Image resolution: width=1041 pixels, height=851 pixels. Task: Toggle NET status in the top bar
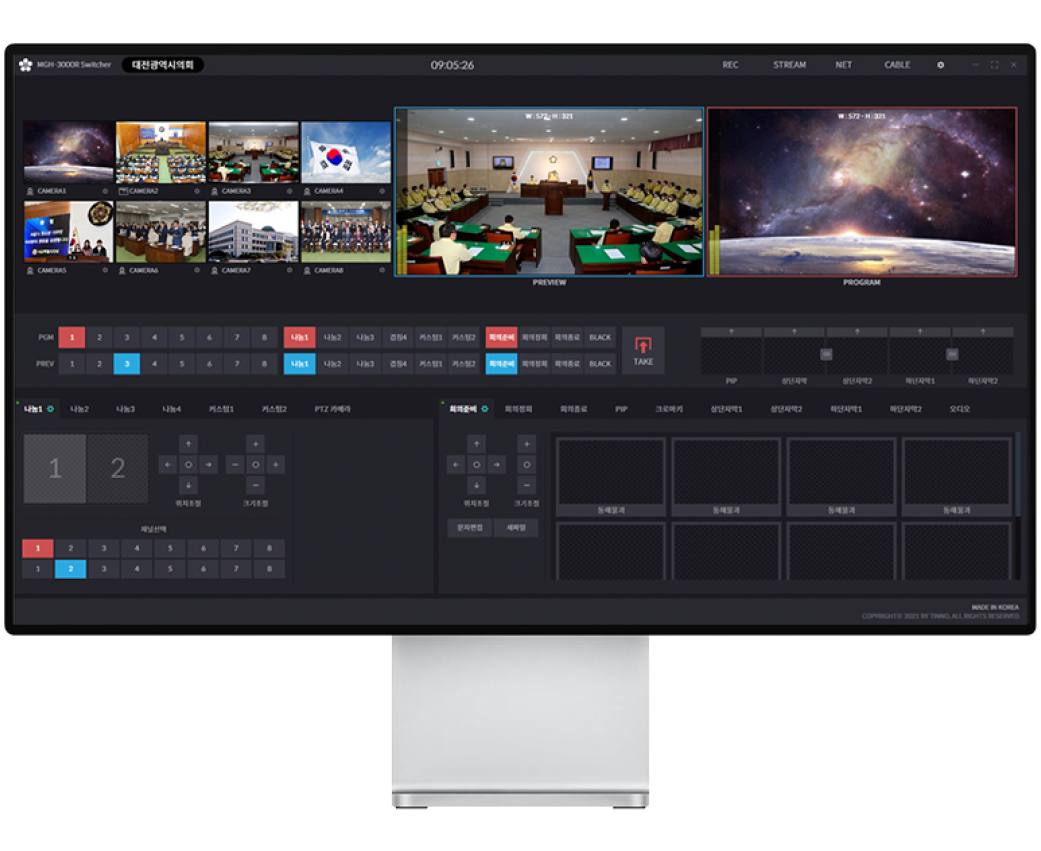pyautogui.click(x=843, y=65)
